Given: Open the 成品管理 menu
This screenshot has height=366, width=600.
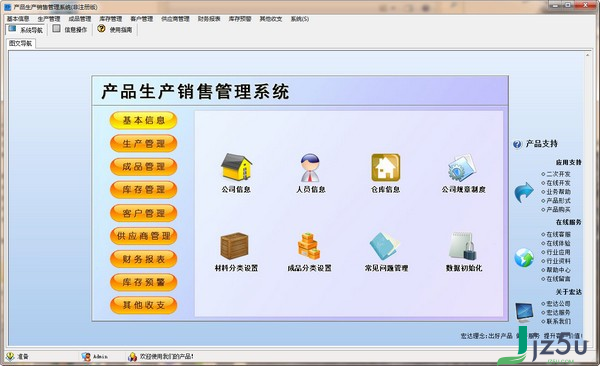Looking at the screenshot, I should pyautogui.click(x=80, y=19).
